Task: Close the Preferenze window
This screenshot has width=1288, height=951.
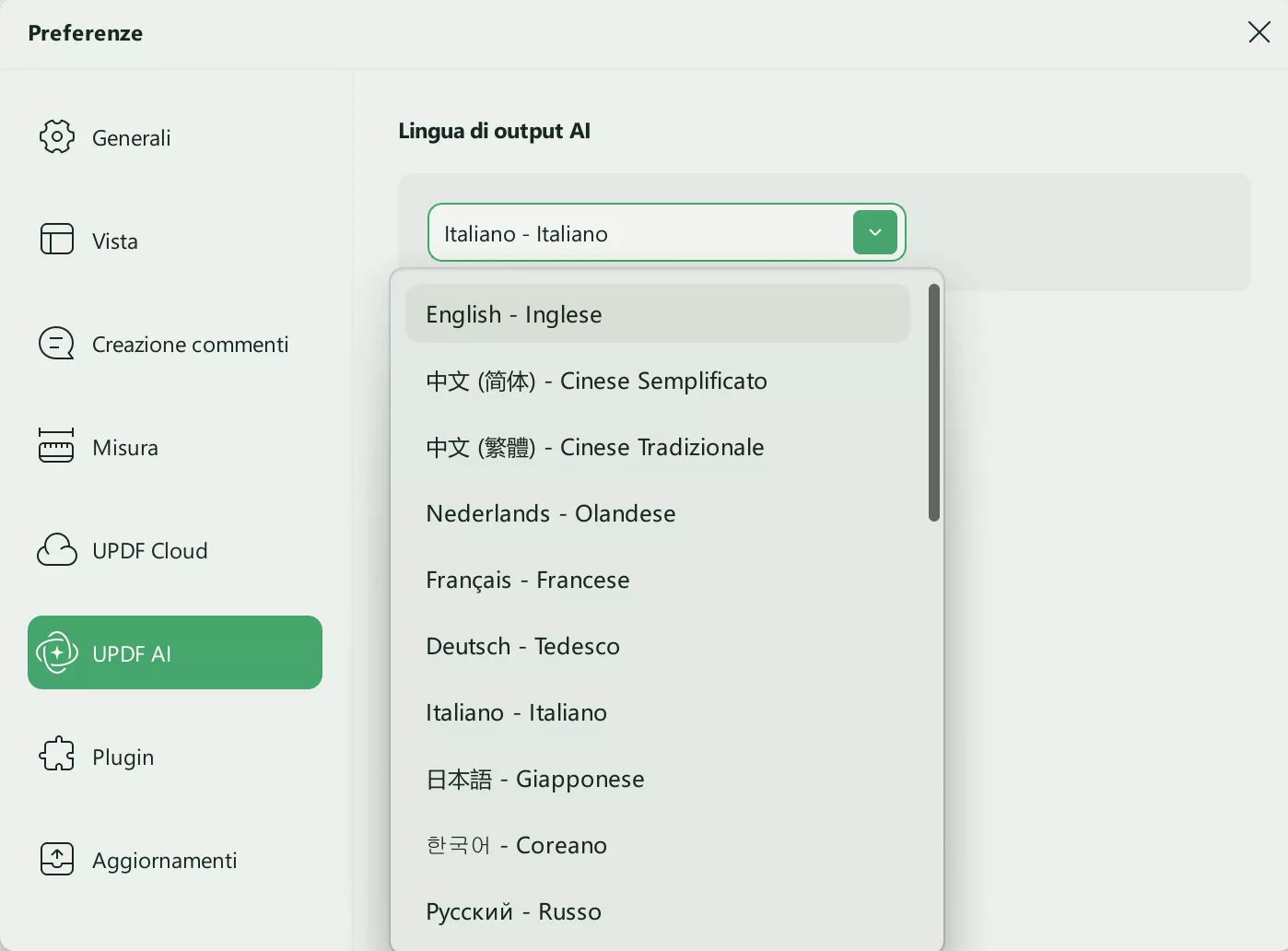Action: coord(1259,32)
